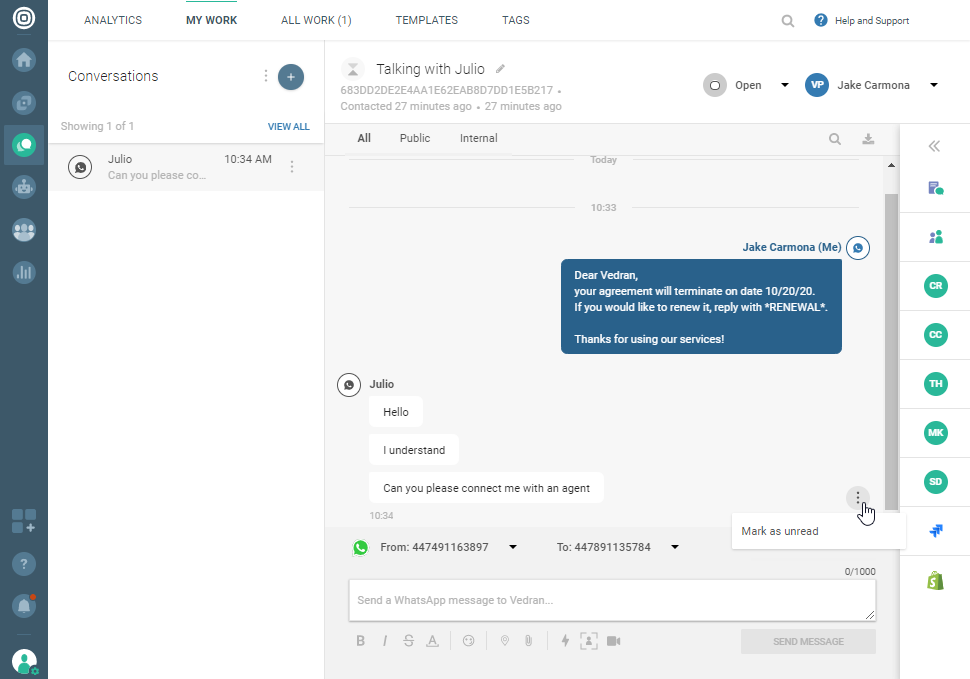Click the pencil icon to rename conversation

click(501, 69)
